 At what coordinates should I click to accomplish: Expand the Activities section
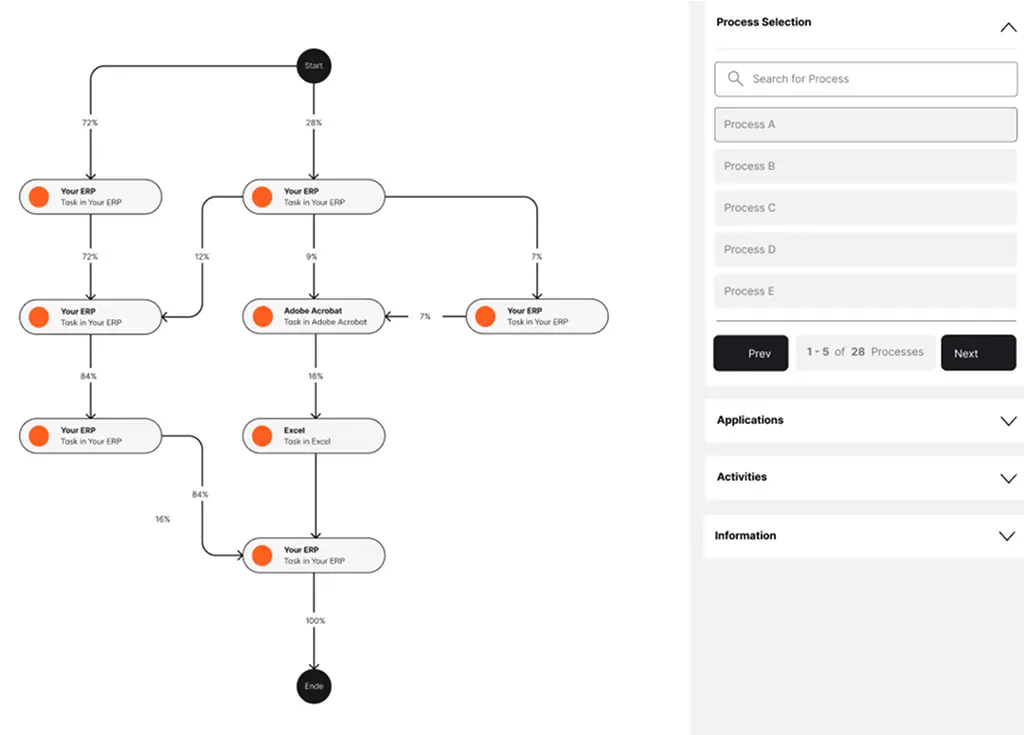click(x=1007, y=478)
